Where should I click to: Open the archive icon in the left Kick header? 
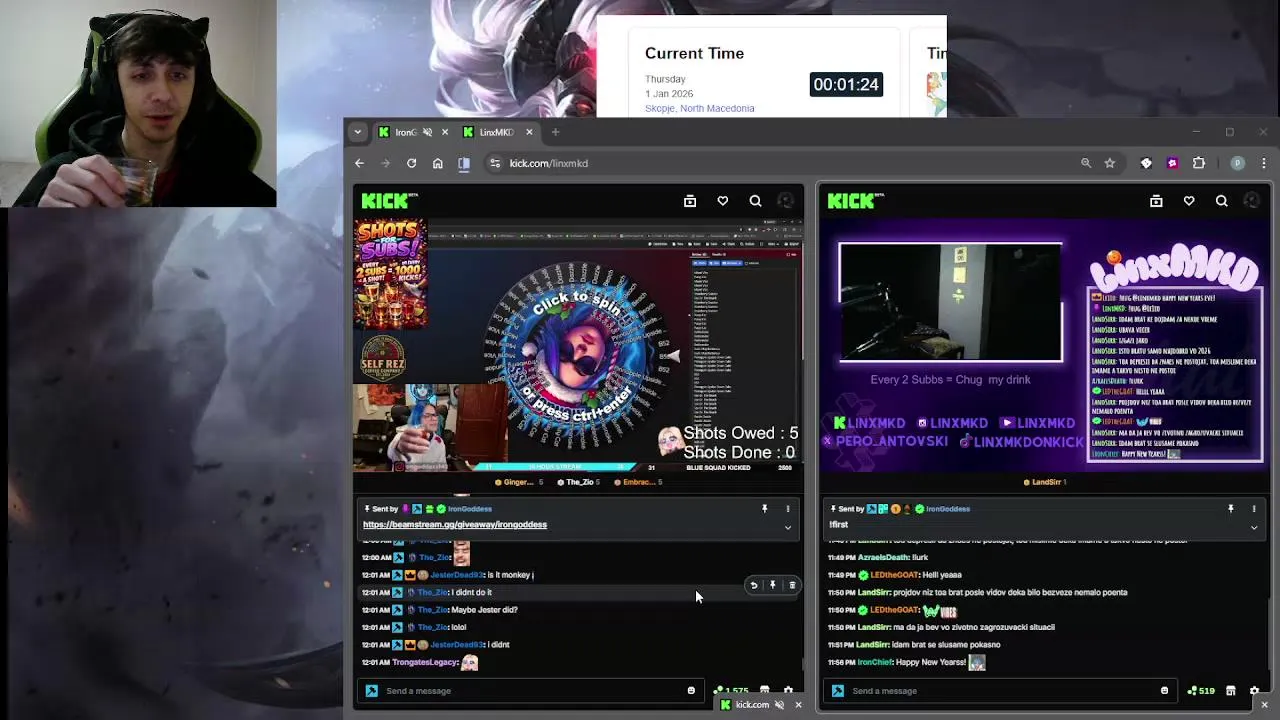(x=690, y=201)
